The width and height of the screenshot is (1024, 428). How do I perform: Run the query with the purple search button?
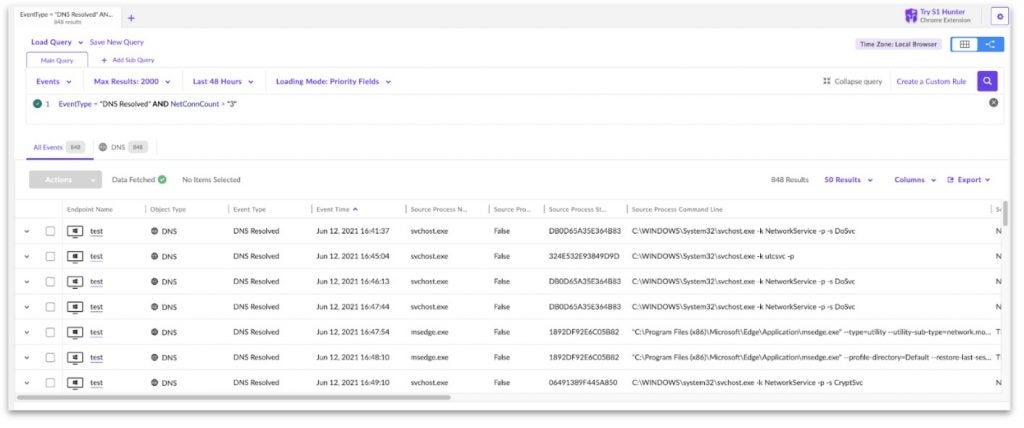click(987, 81)
